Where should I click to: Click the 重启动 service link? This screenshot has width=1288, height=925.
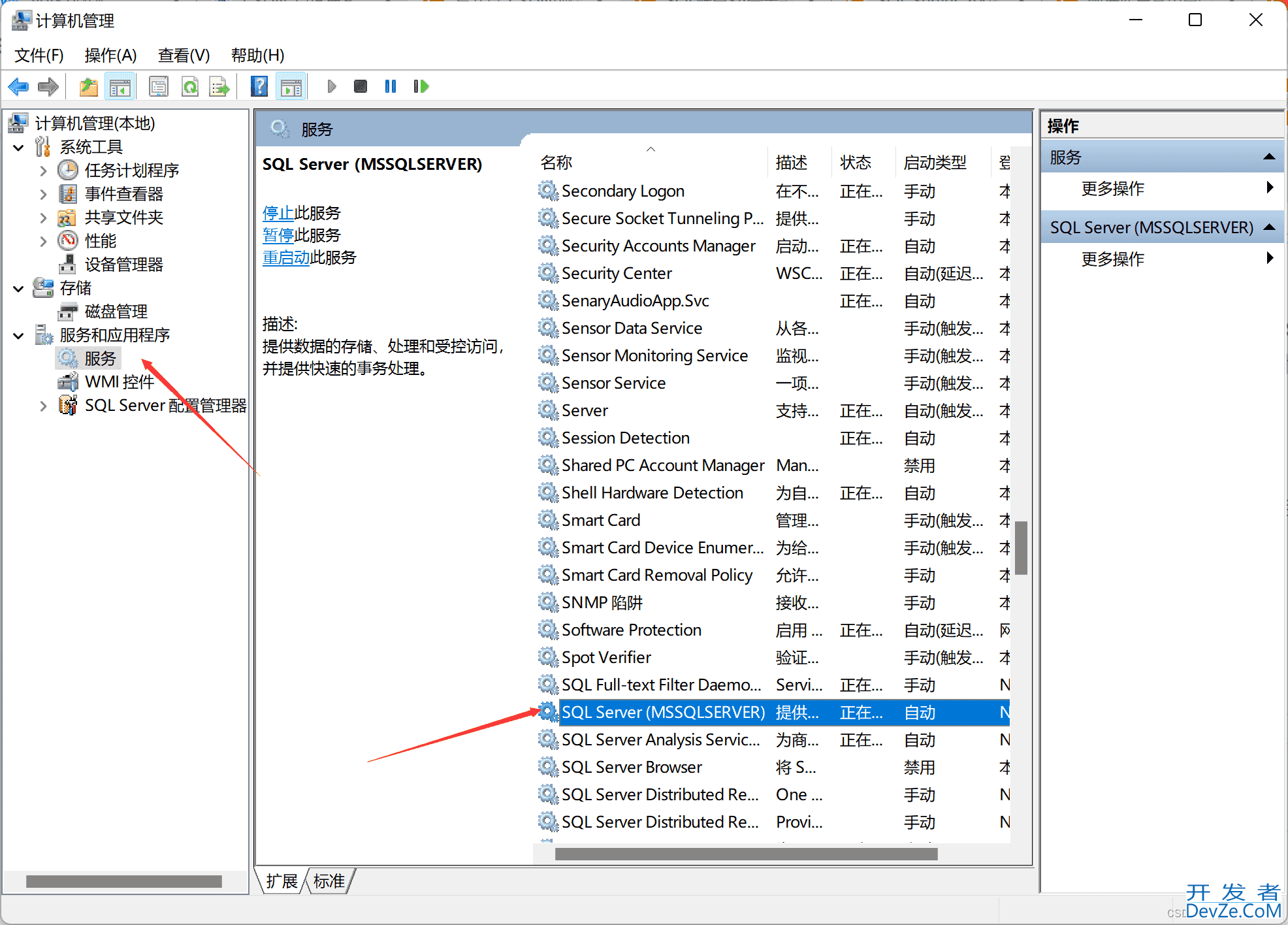285,257
